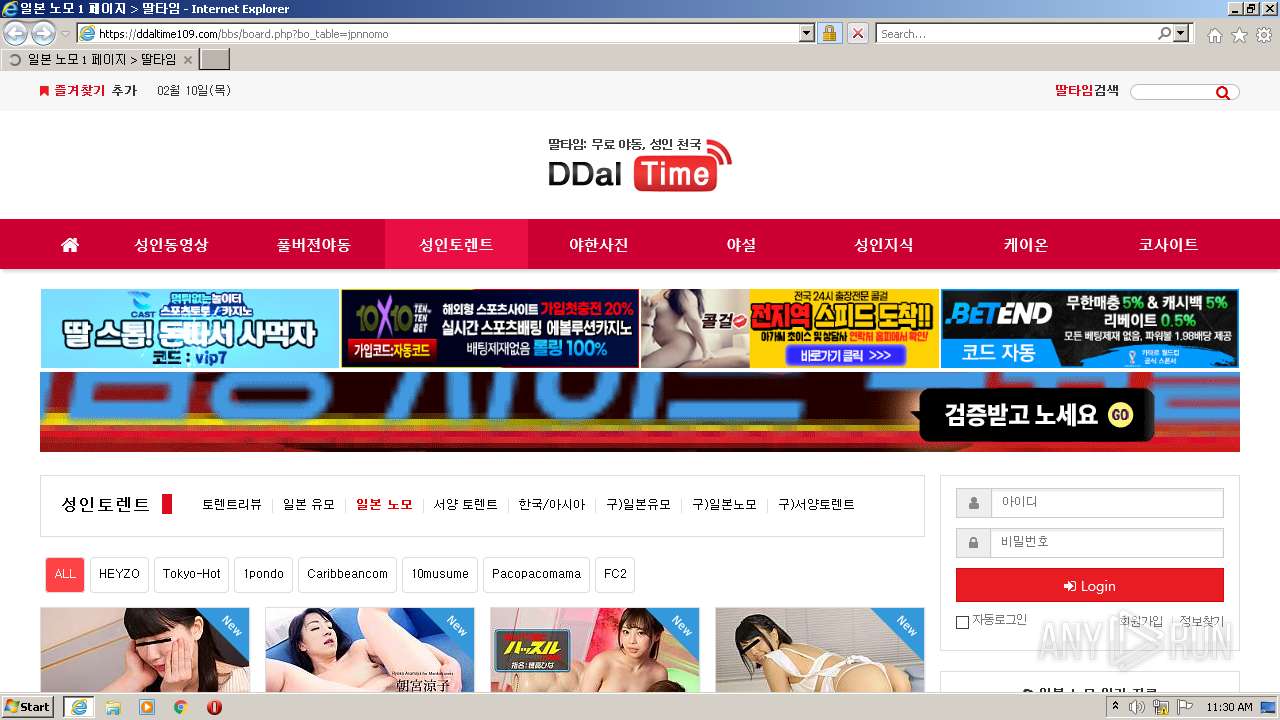Select the ALL category filter
This screenshot has height=720, width=1280.
65,574
